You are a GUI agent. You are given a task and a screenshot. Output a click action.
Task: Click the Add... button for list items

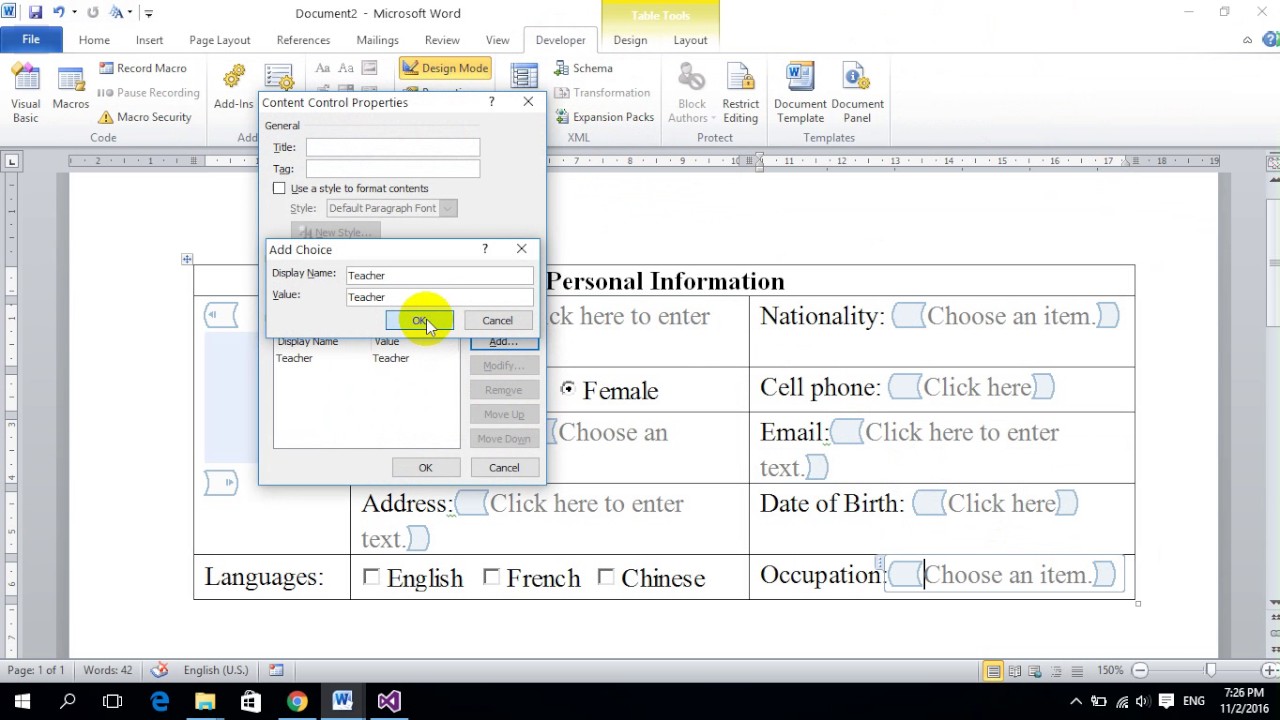pos(503,342)
